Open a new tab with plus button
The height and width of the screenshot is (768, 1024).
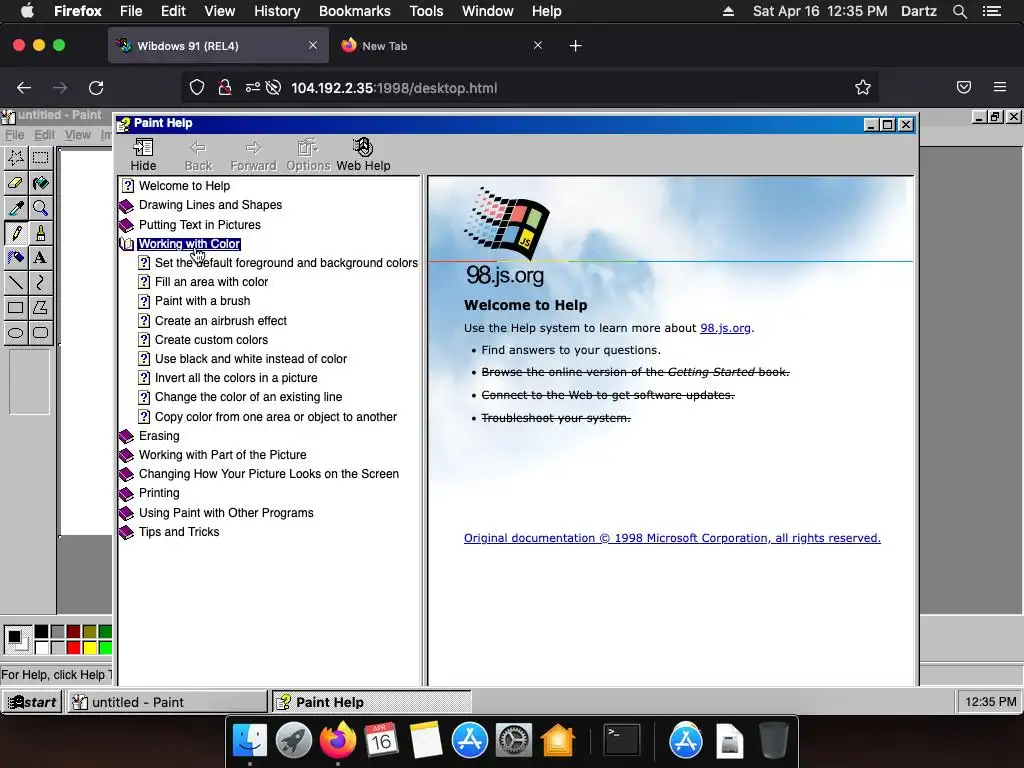point(575,46)
